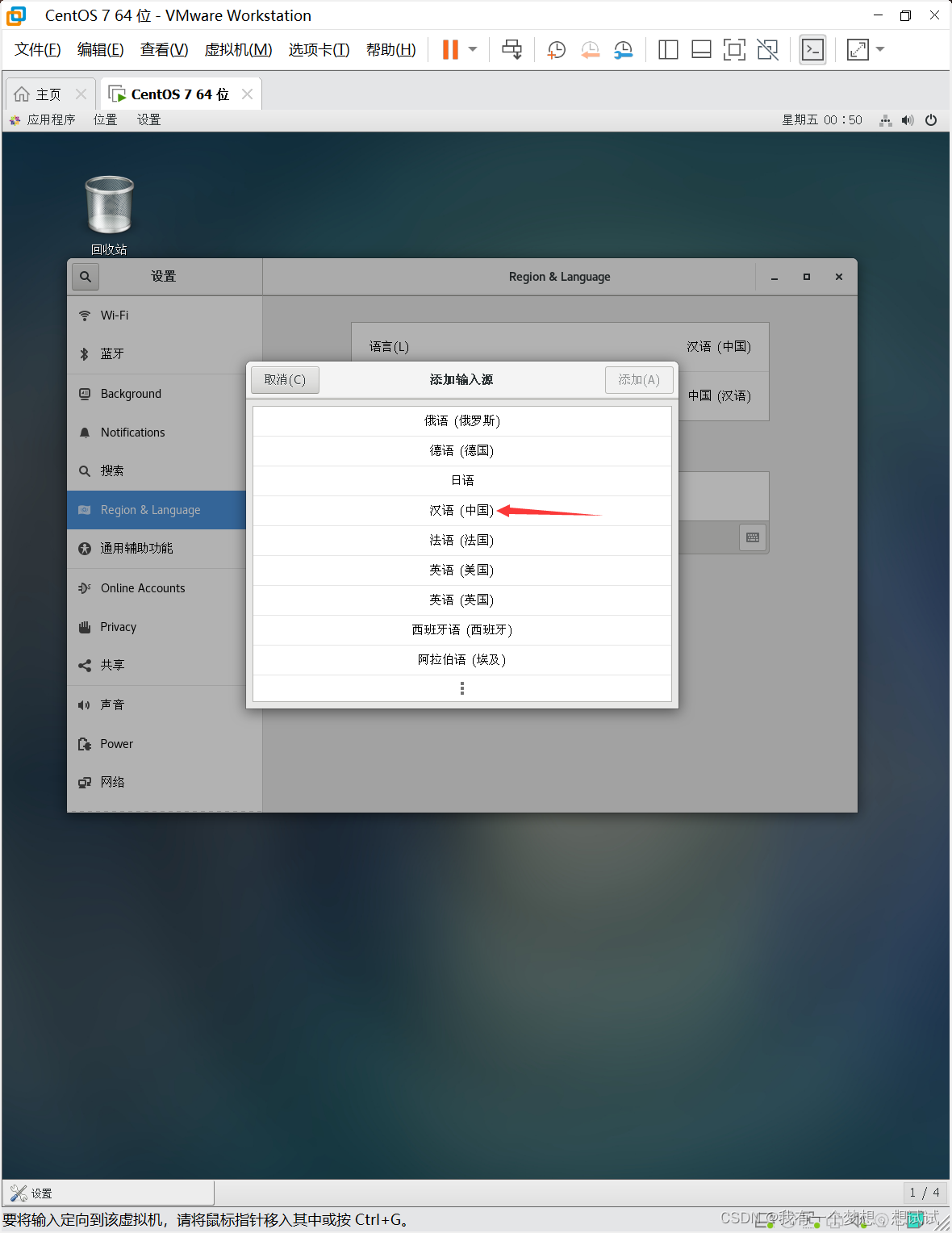Click the 取消(C) cancel button
952x1233 pixels.
point(285,380)
